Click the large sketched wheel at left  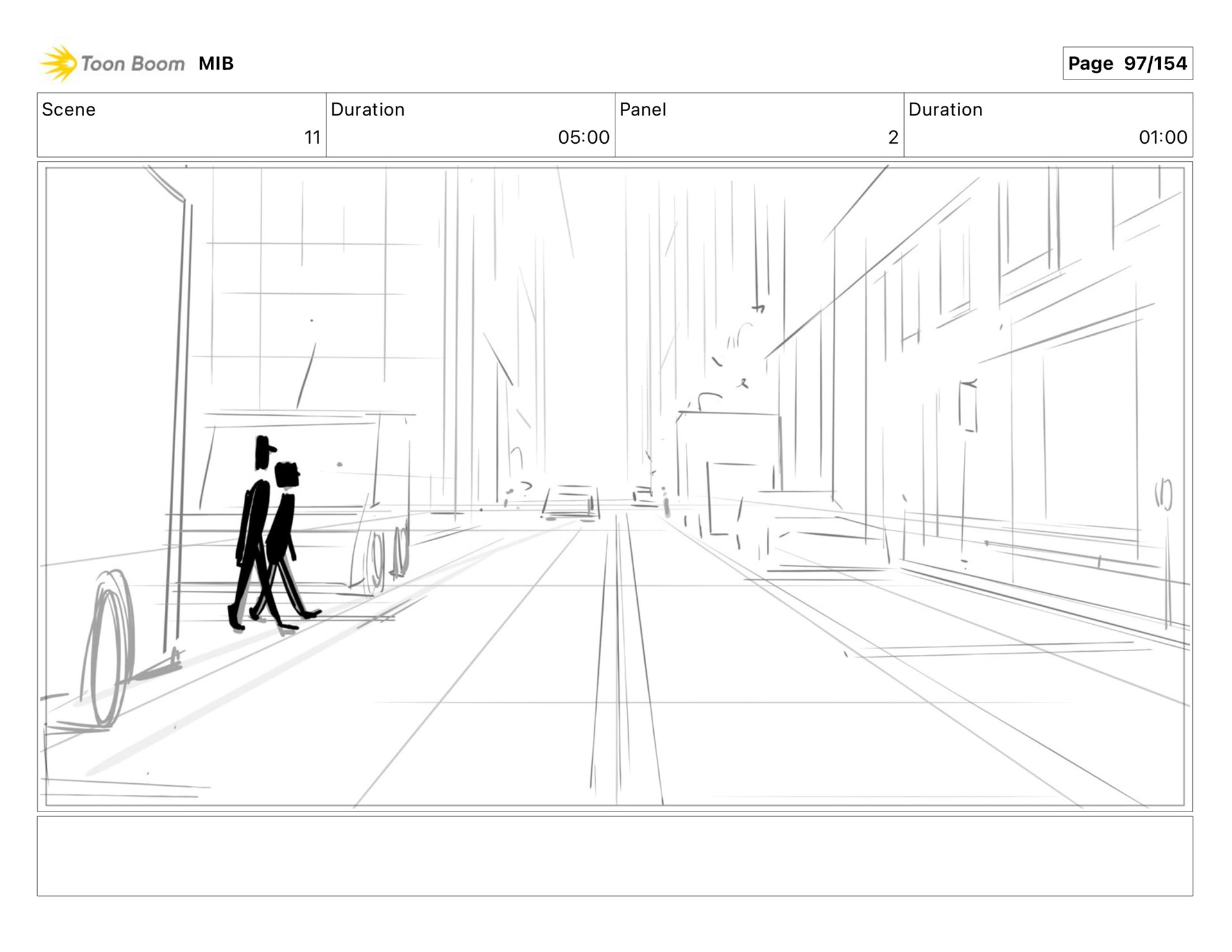(x=109, y=648)
